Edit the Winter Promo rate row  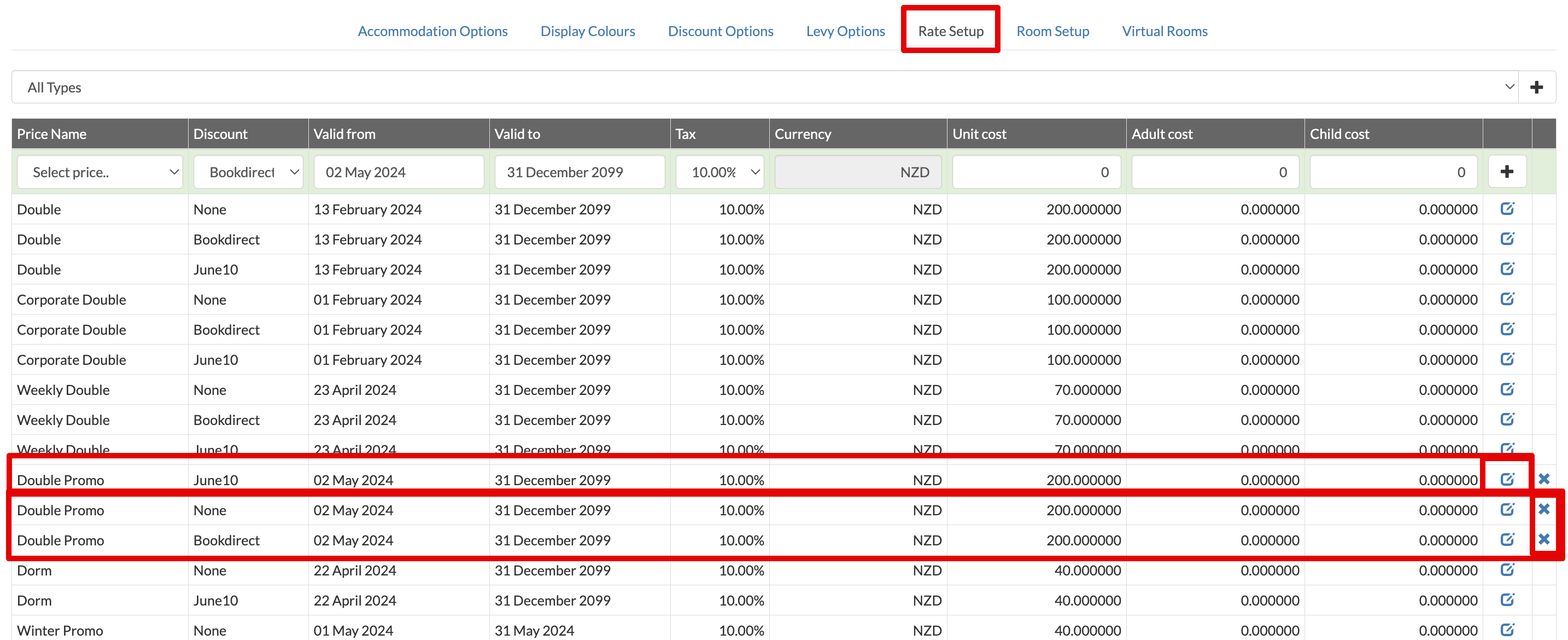1507,630
